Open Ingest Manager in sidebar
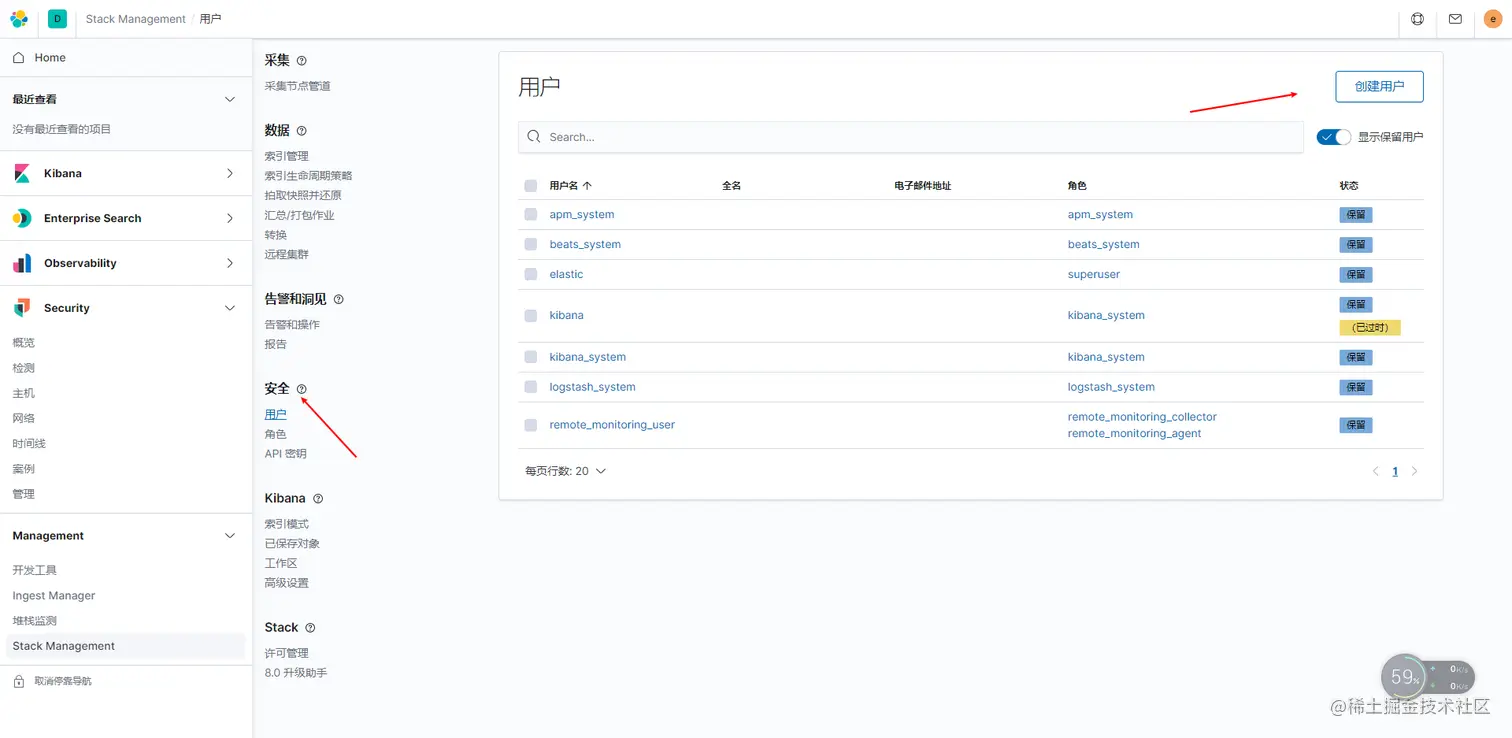This screenshot has width=1512, height=738. [54, 596]
